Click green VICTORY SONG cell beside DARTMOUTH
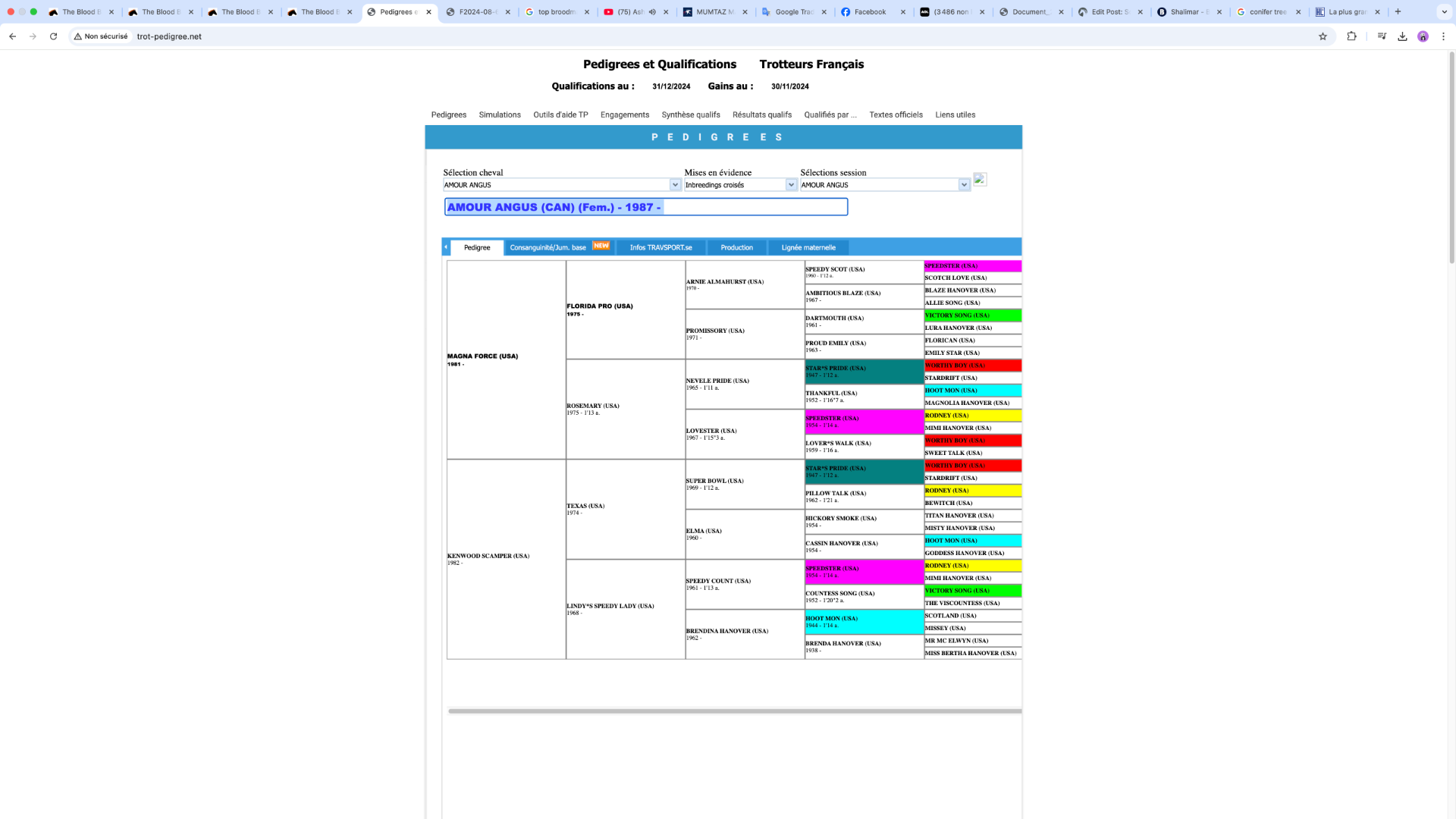 (973, 315)
